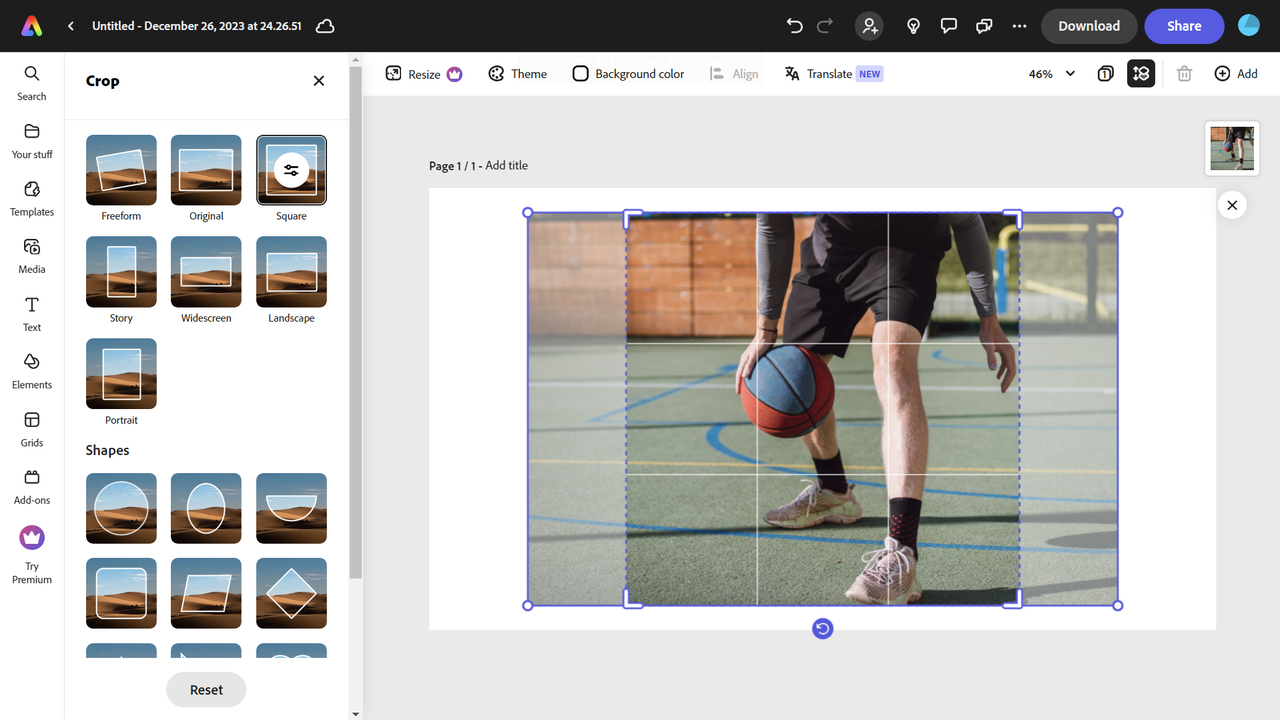Browse the Add-ons section
The height and width of the screenshot is (720, 1280).
[31, 484]
